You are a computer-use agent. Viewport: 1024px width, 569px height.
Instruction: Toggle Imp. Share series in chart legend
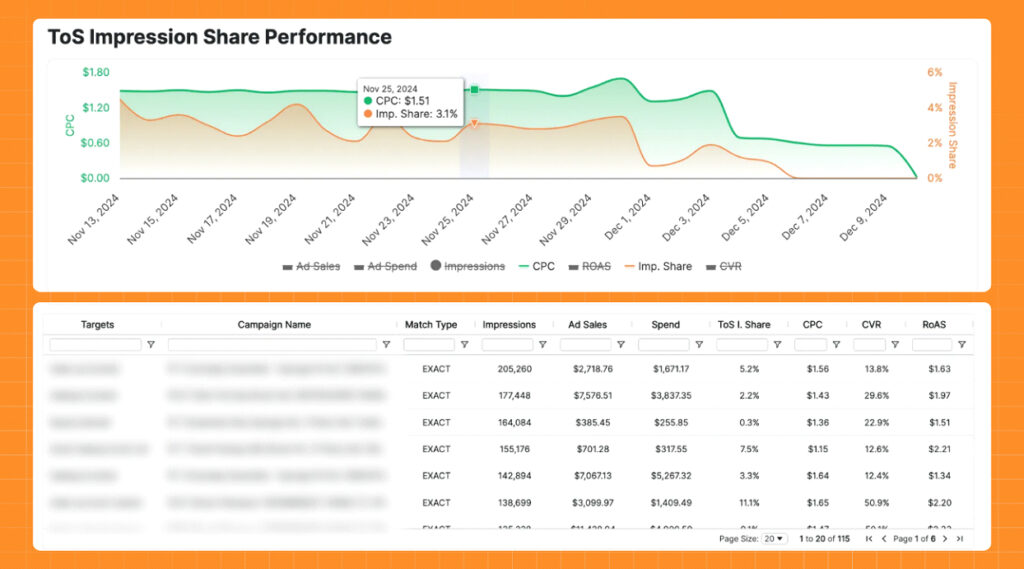click(656, 266)
